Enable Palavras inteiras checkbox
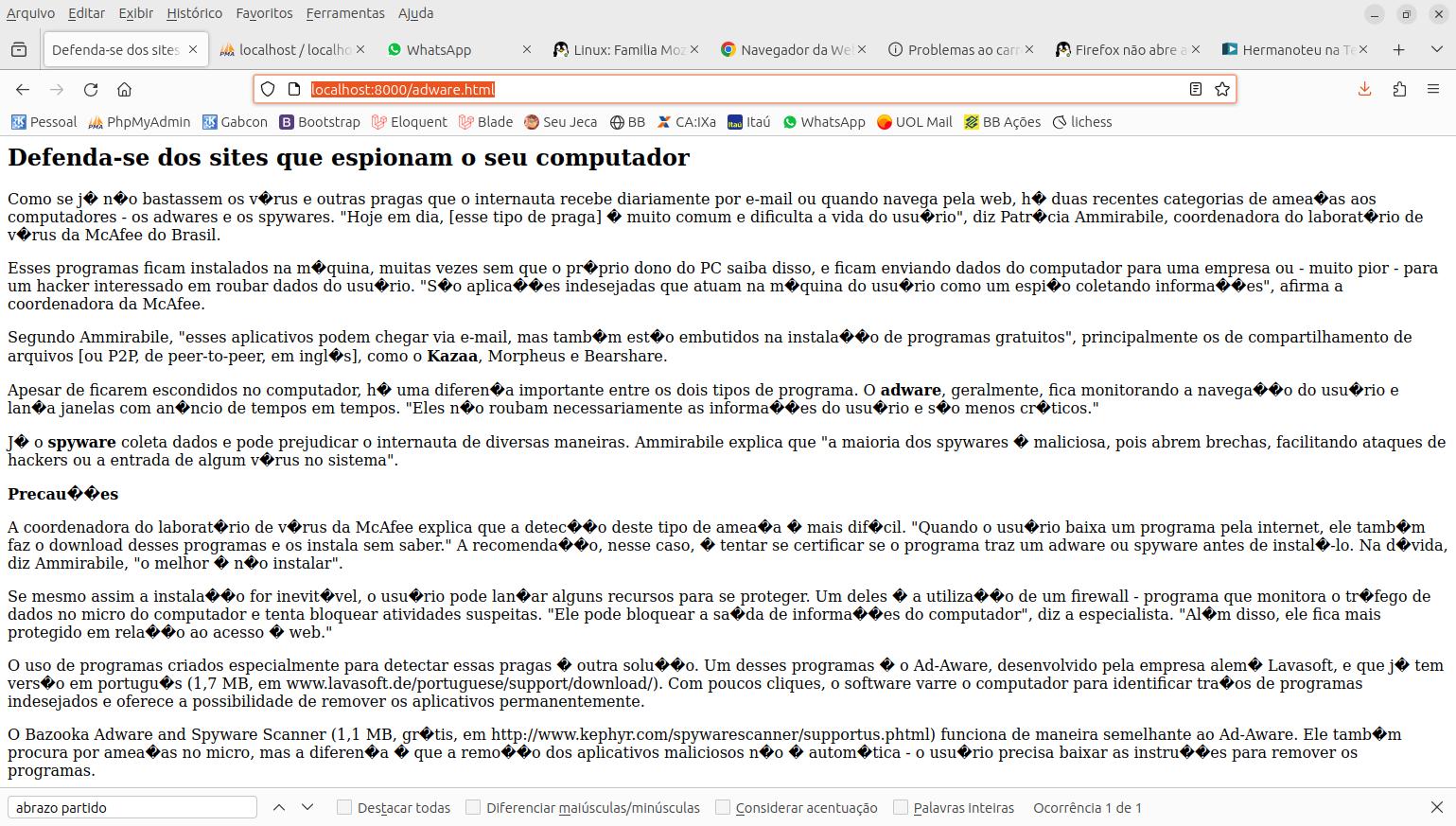The height and width of the screenshot is (826, 1456). pos(901,807)
